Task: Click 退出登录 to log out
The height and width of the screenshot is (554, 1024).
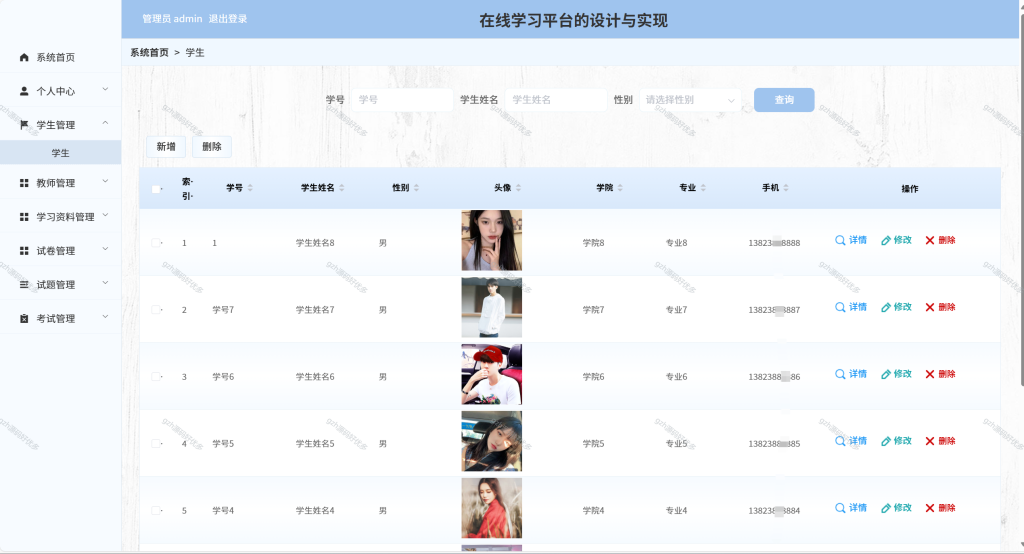Action: pos(228,19)
